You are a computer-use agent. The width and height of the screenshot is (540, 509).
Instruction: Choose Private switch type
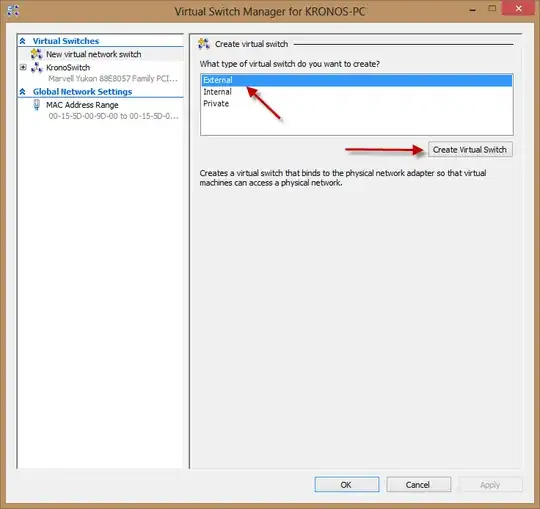[357, 104]
